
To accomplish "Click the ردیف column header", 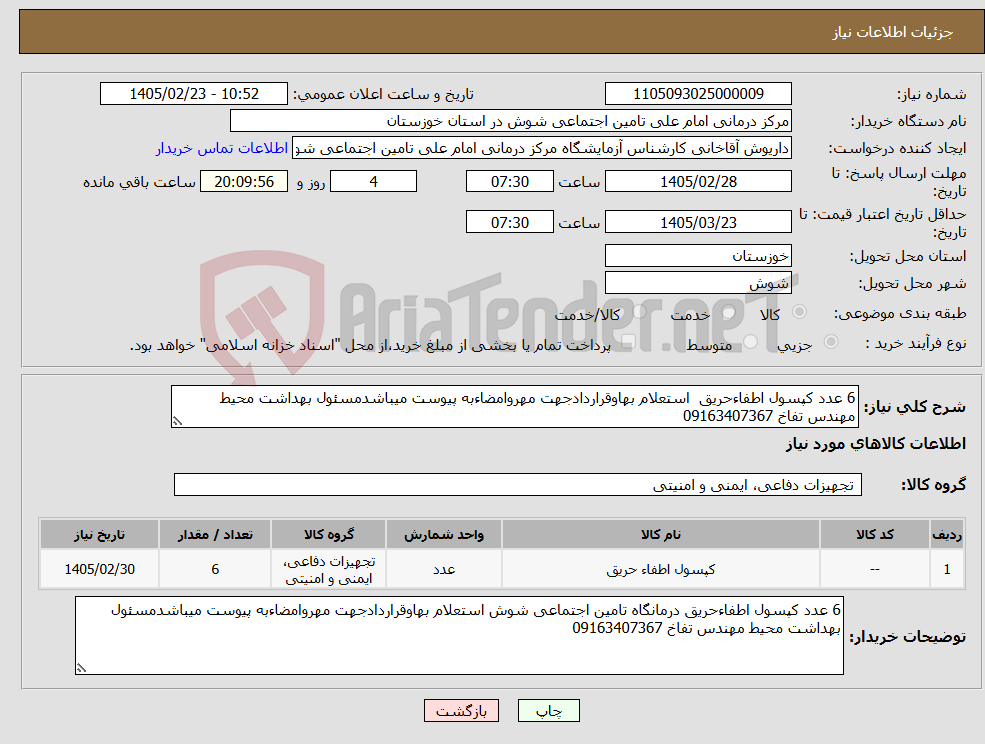I will coord(947,534).
